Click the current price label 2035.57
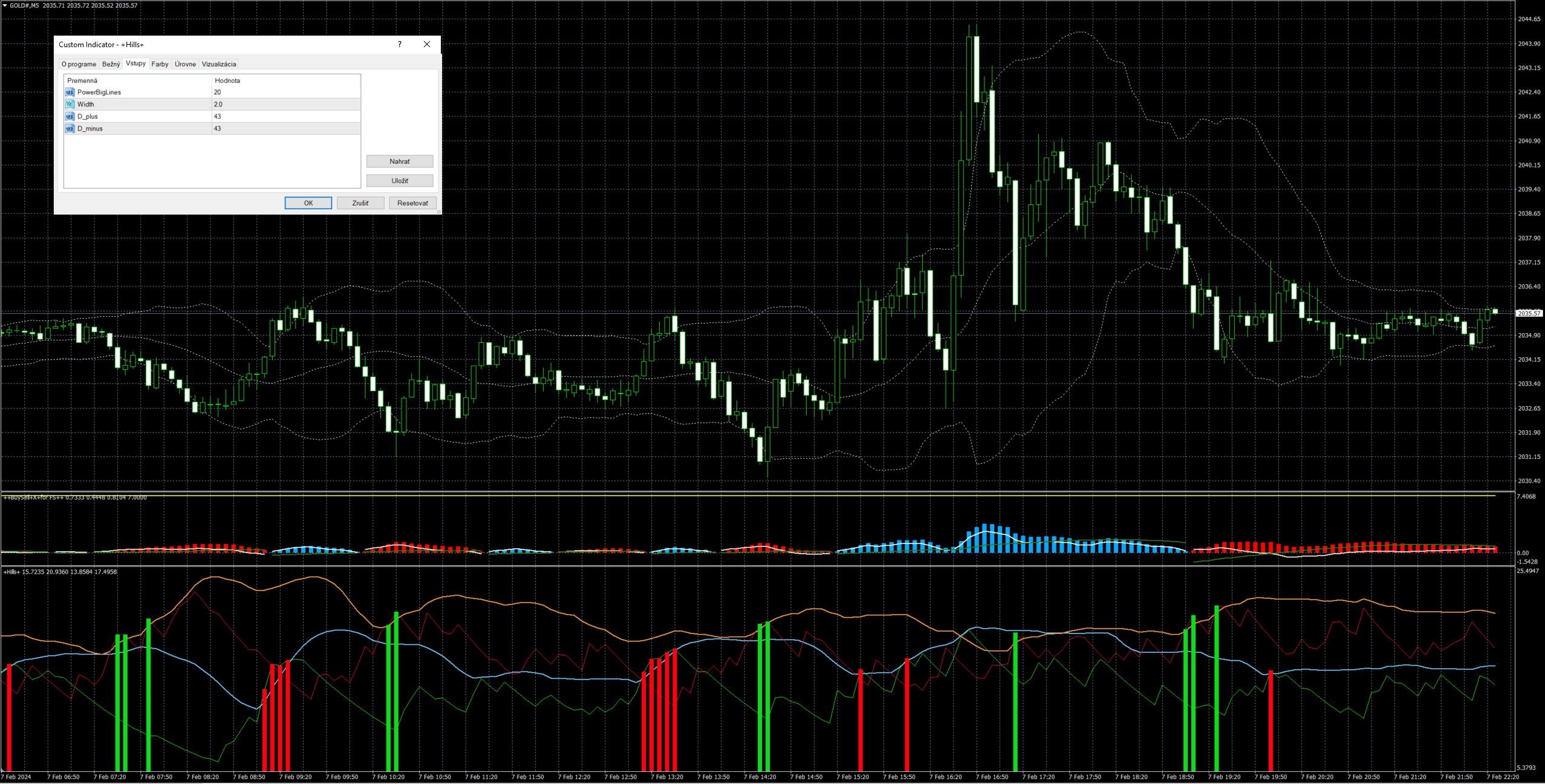1545x784 pixels. tap(1529, 313)
